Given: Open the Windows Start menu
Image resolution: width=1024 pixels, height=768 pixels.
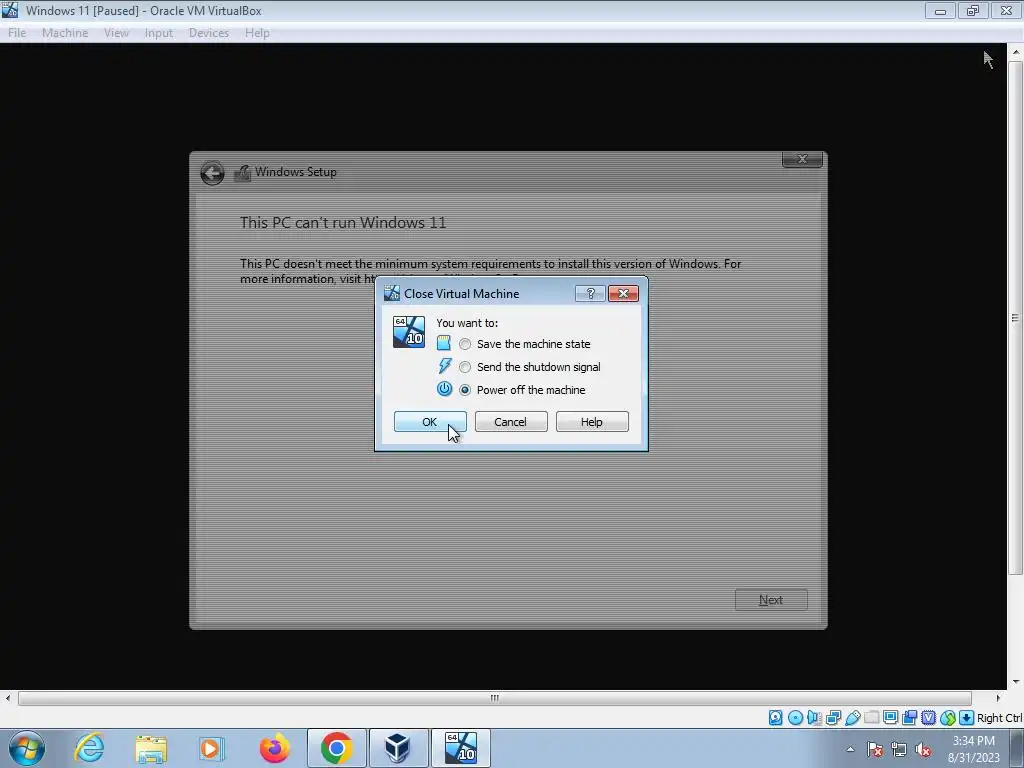Looking at the screenshot, I should coord(27,748).
